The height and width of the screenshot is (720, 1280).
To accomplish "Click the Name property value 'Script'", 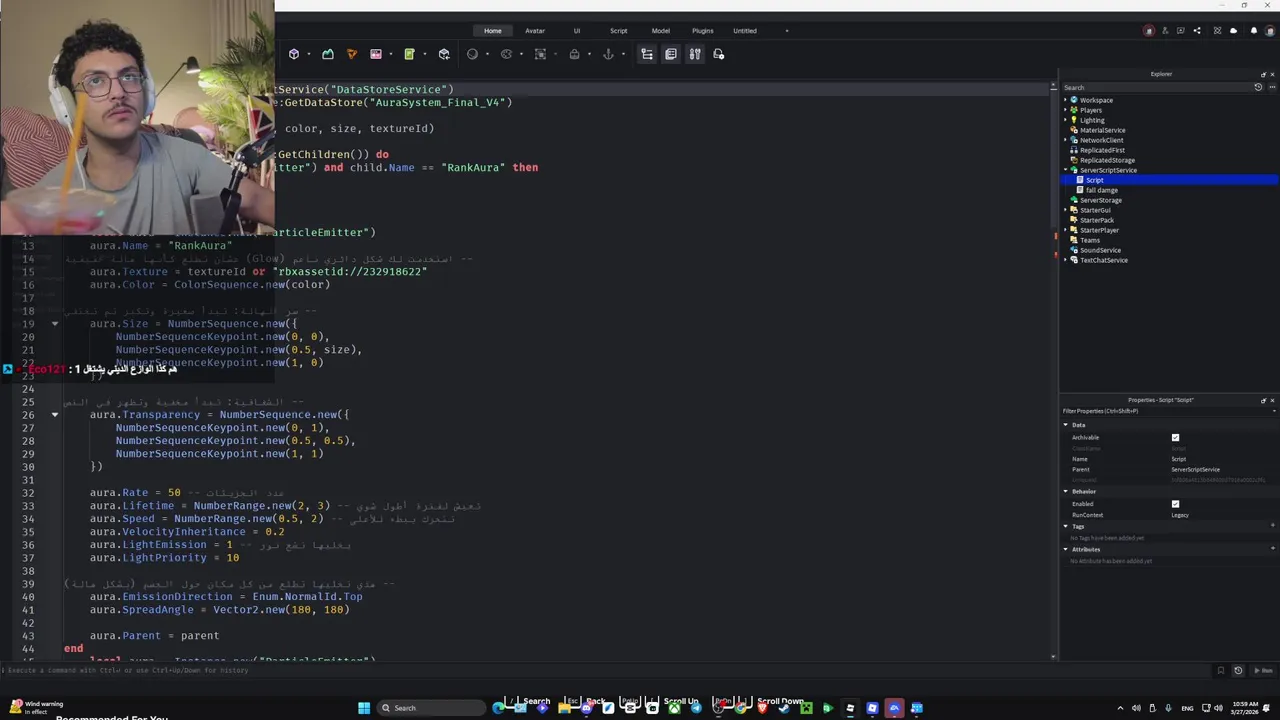I will (1178, 459).
